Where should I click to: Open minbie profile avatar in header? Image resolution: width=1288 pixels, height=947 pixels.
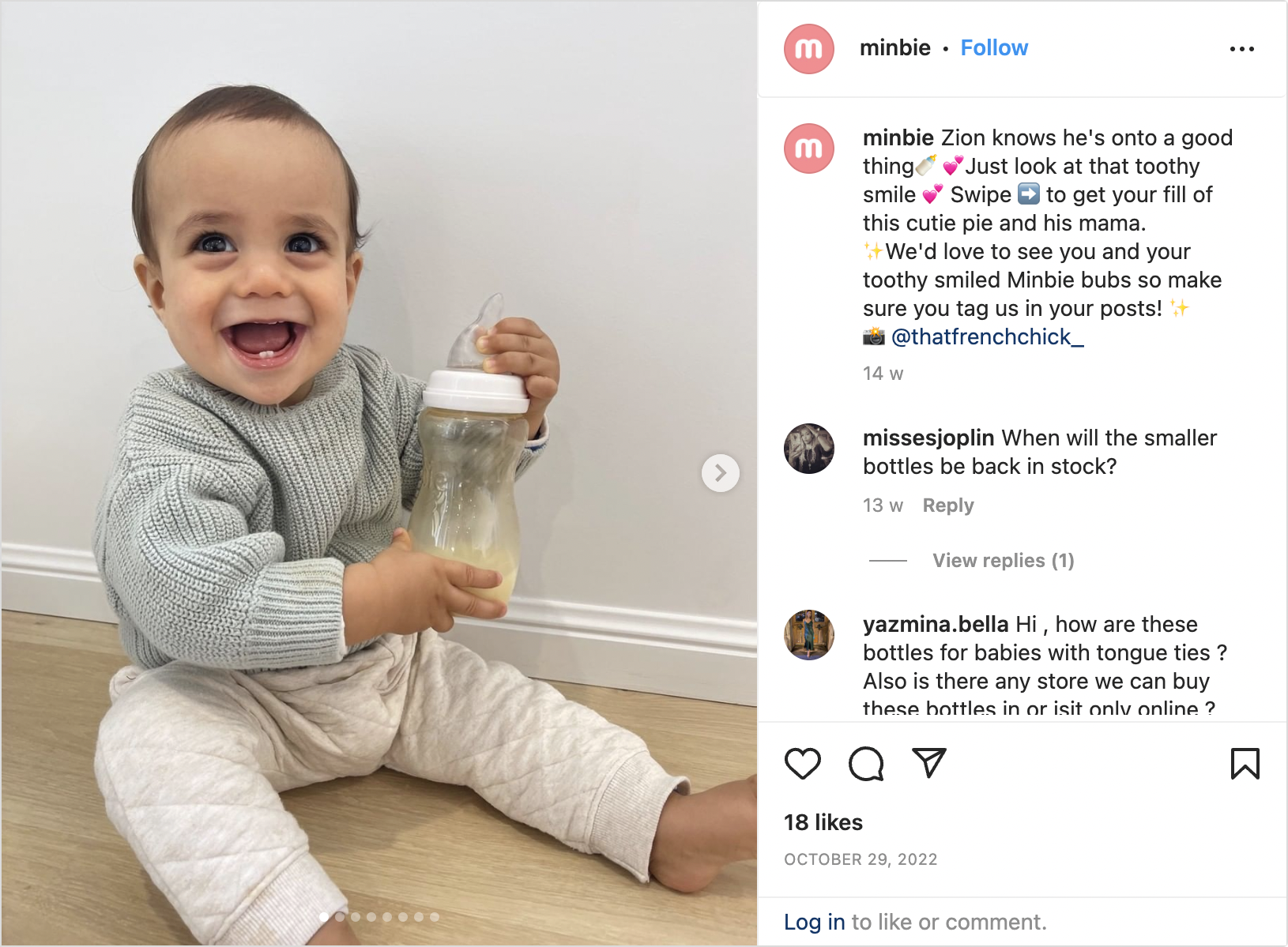click(808, 49)
